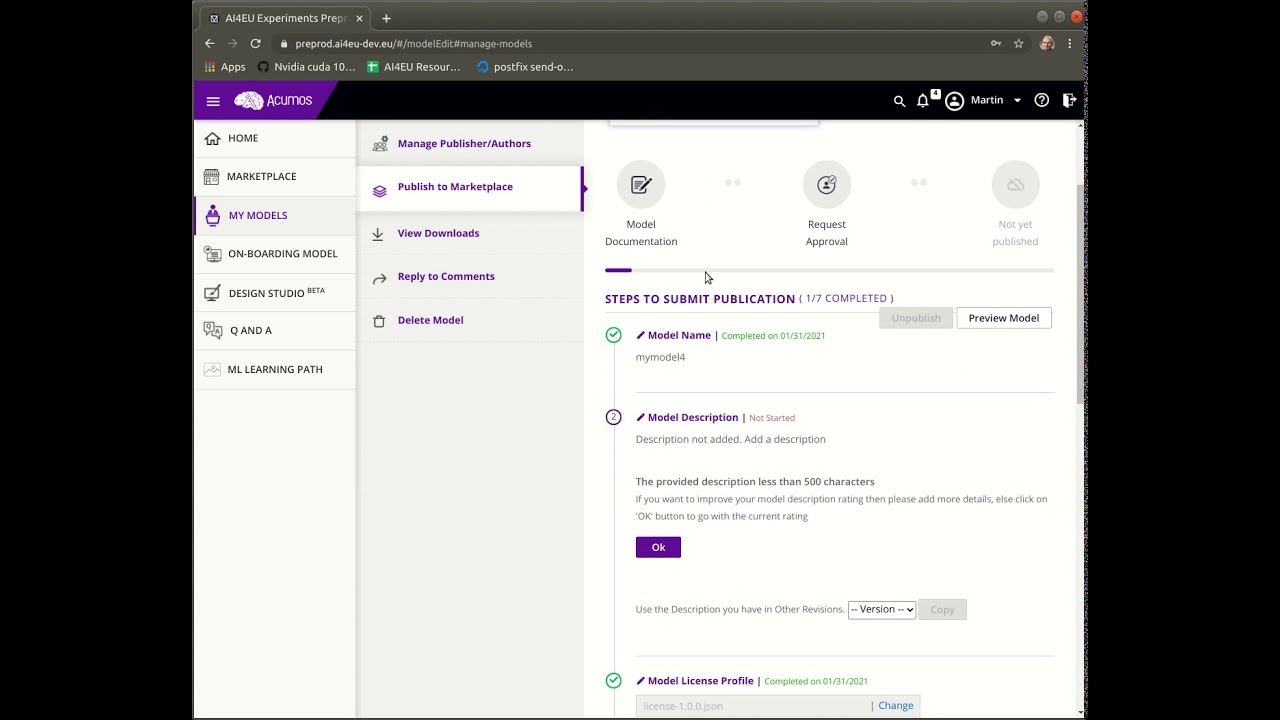Click the logout icon in header

coord(1069,101)
